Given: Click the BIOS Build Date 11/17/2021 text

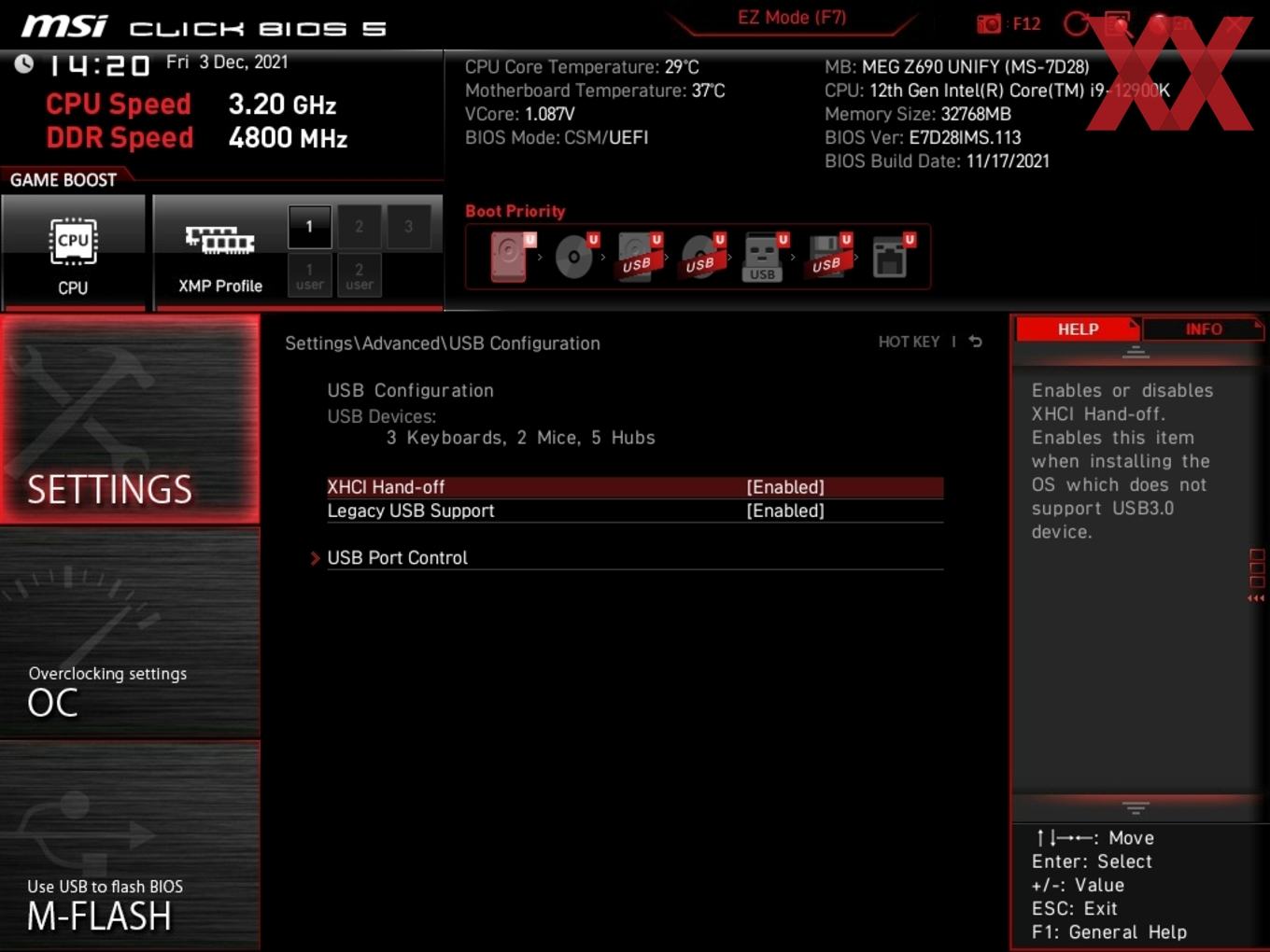Looking at the screenshot, I should coord(937,161).
